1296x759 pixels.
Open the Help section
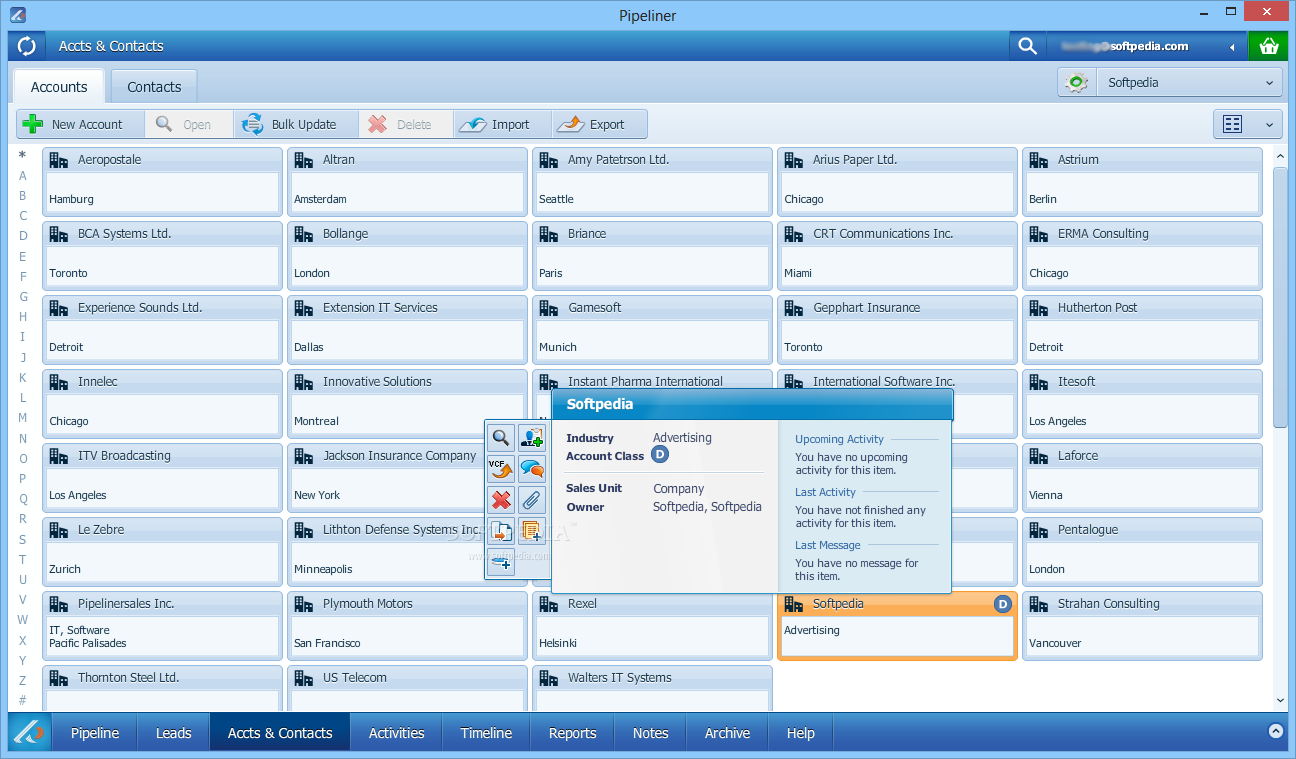(x=800, y=733)
